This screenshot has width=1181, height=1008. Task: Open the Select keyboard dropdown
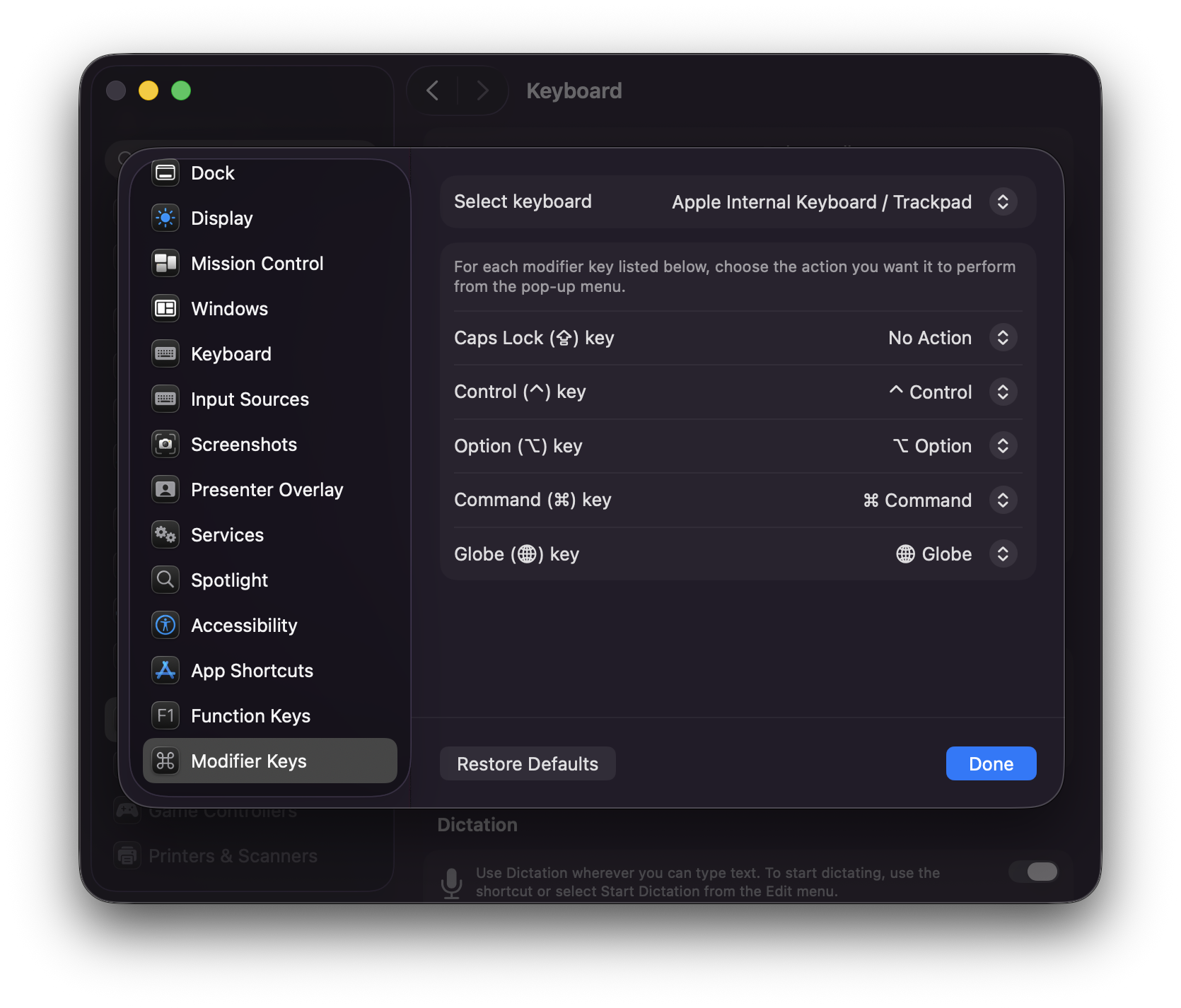[1003, 202]
